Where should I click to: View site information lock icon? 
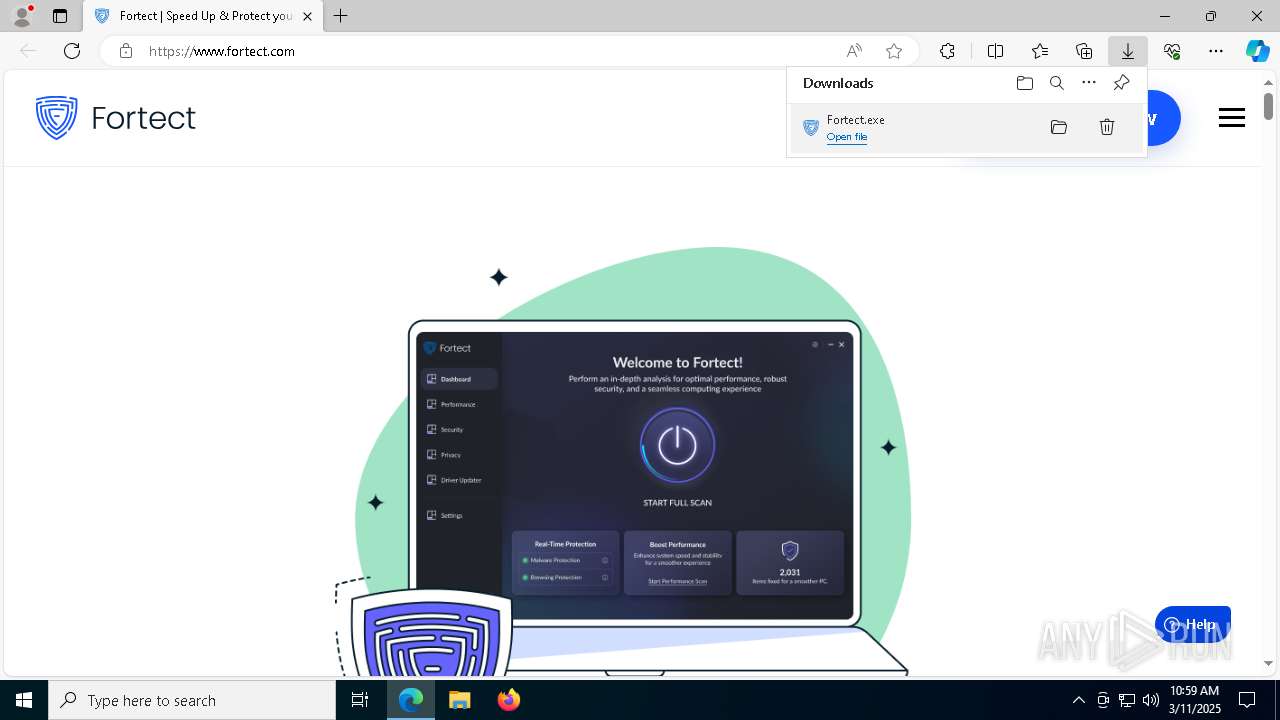point(126,51)
